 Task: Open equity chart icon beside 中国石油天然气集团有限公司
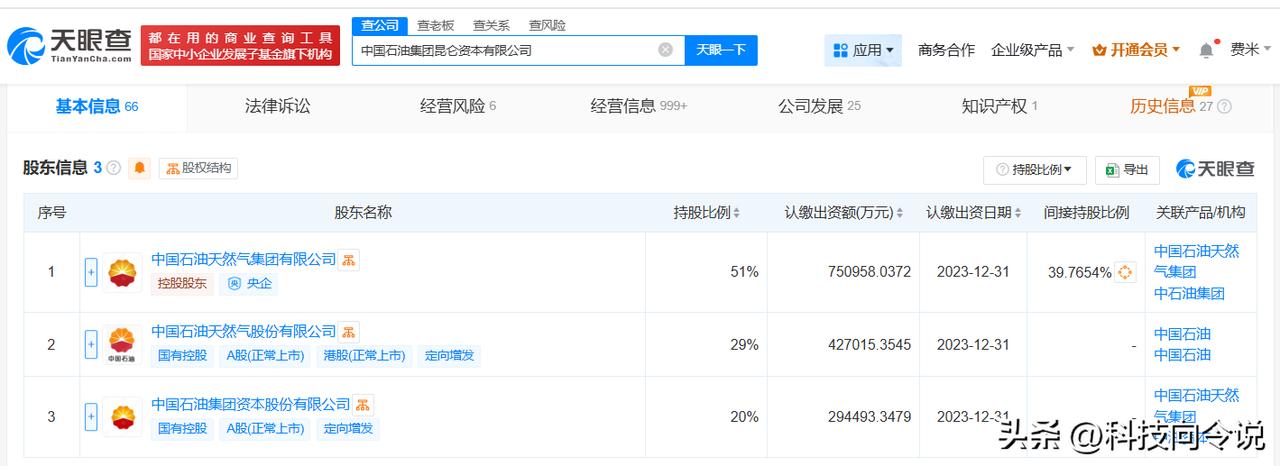(348, 260)
